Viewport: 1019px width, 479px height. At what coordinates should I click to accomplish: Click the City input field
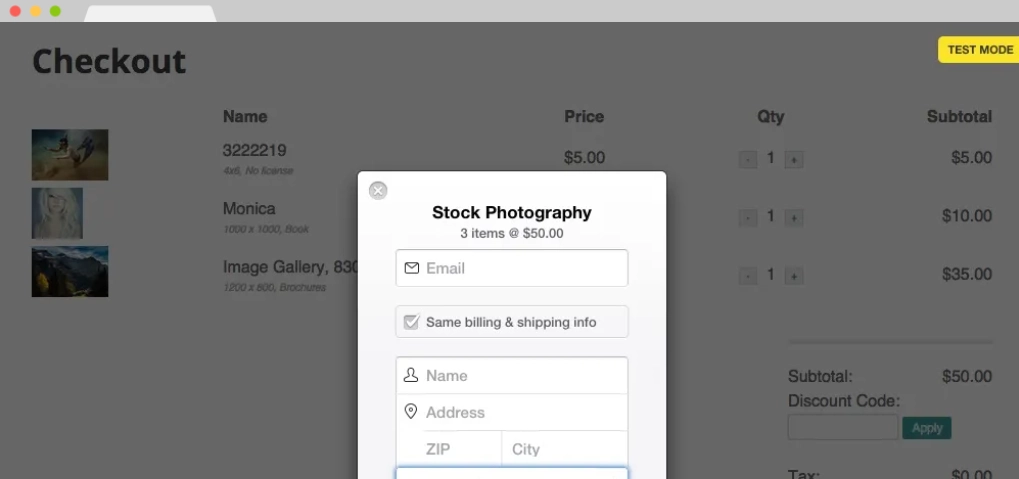565,448
